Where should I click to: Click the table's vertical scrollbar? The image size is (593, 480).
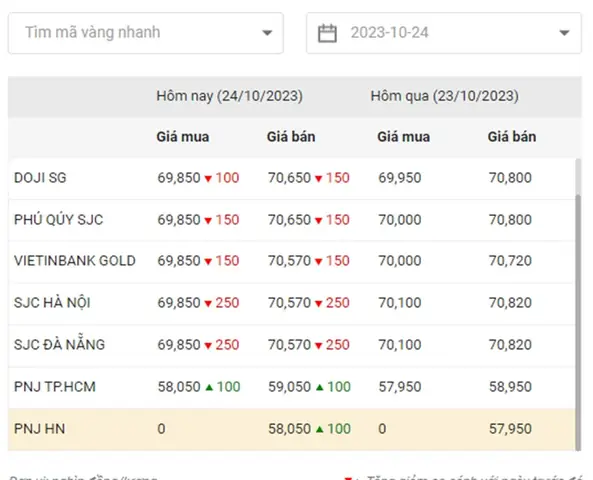pyautogui.click(x=578, y=322)
